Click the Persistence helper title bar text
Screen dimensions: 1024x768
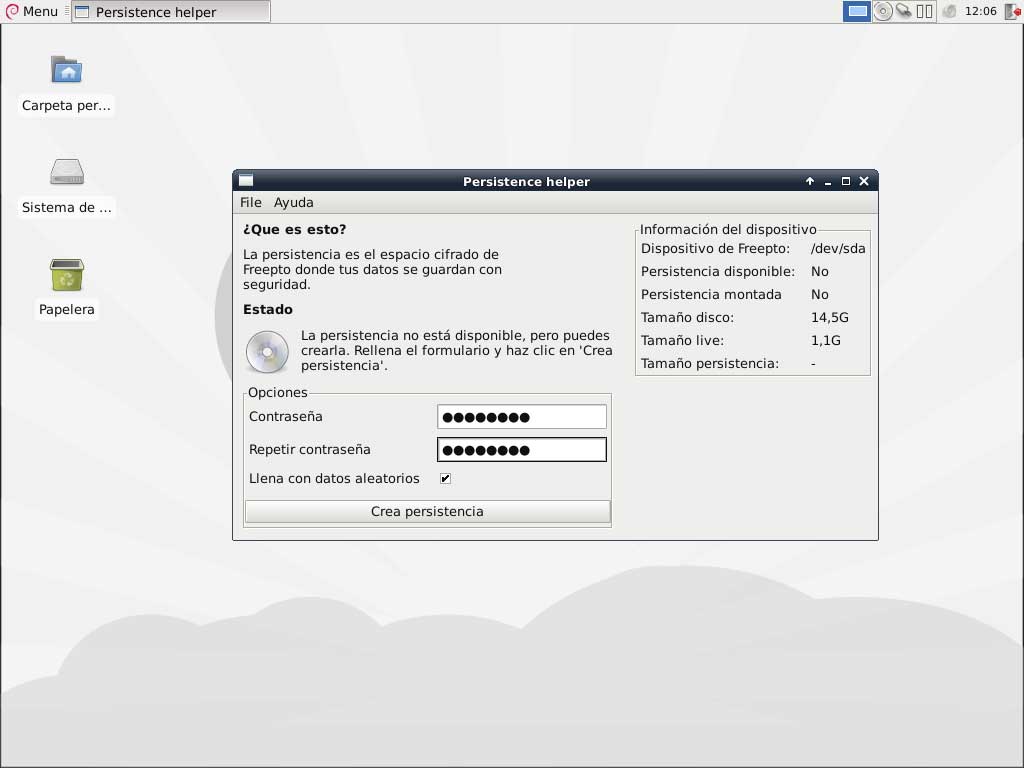[x=526, y=182]
